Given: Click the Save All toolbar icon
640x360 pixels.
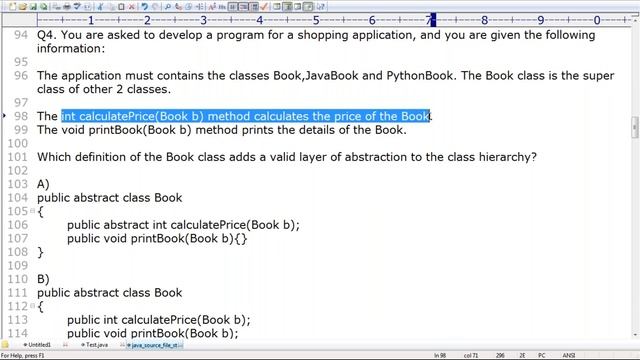Looking at the screenshot, I should pos(43,7).
